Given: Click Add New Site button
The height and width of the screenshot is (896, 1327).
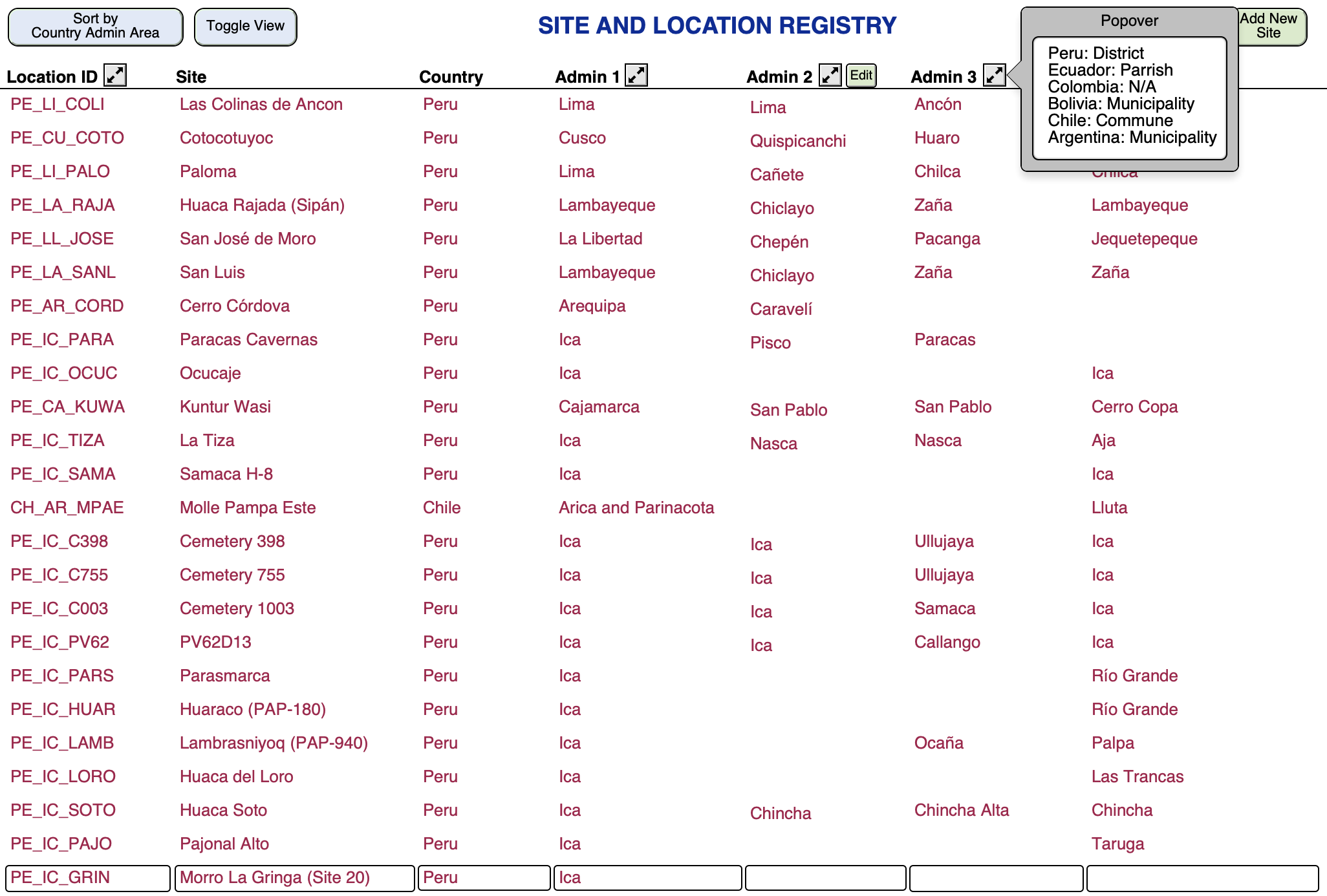Looking at the screenshot, I should click(x=1271, y=27).
